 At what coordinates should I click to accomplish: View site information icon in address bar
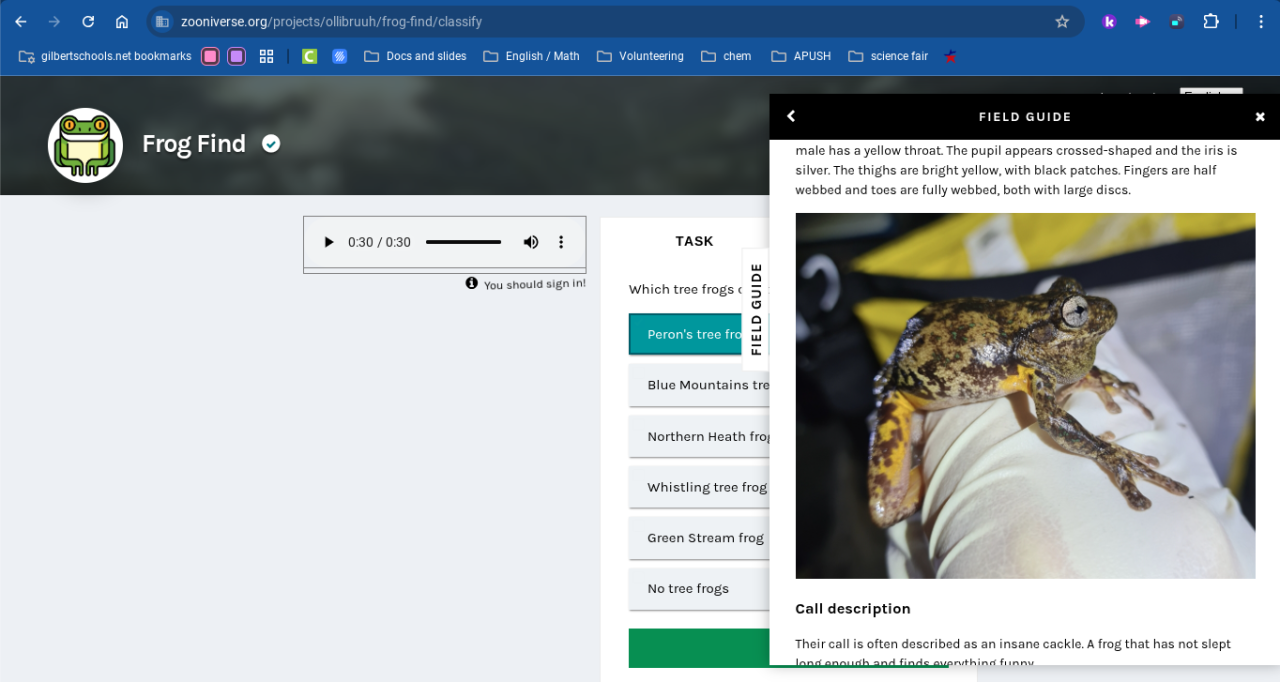click(x=162, y=21)
